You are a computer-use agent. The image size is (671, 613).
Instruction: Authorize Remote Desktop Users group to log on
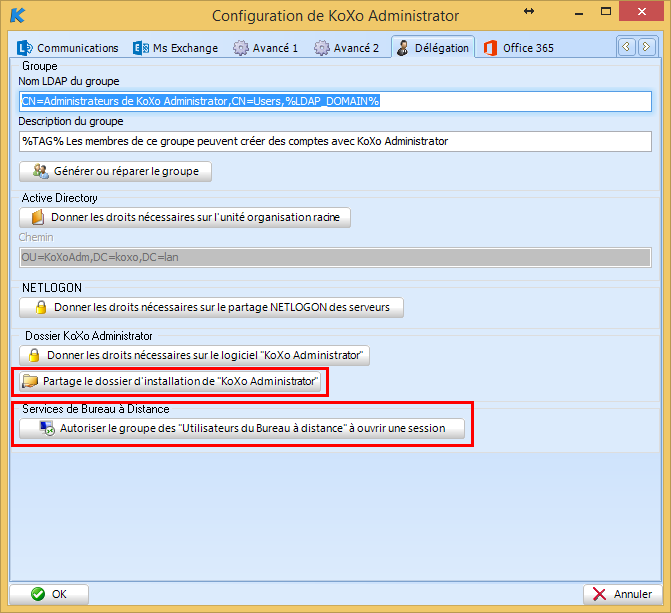coord(242,429)
